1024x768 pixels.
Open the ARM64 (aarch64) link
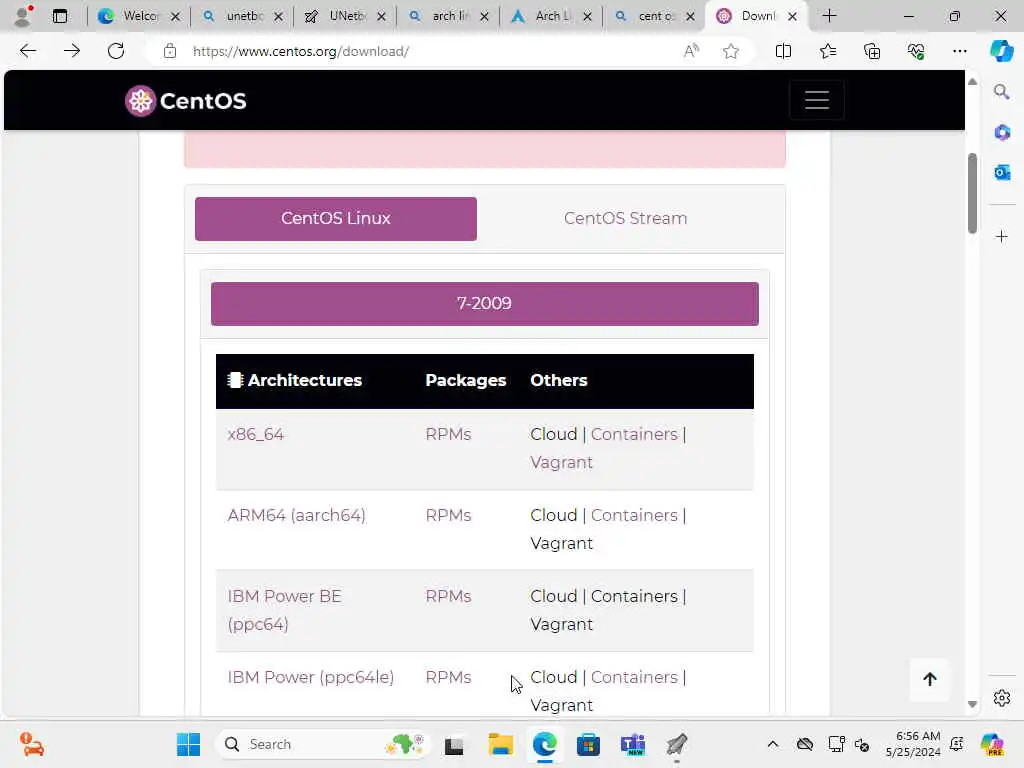pyautogui.click(x=296, y=515)
